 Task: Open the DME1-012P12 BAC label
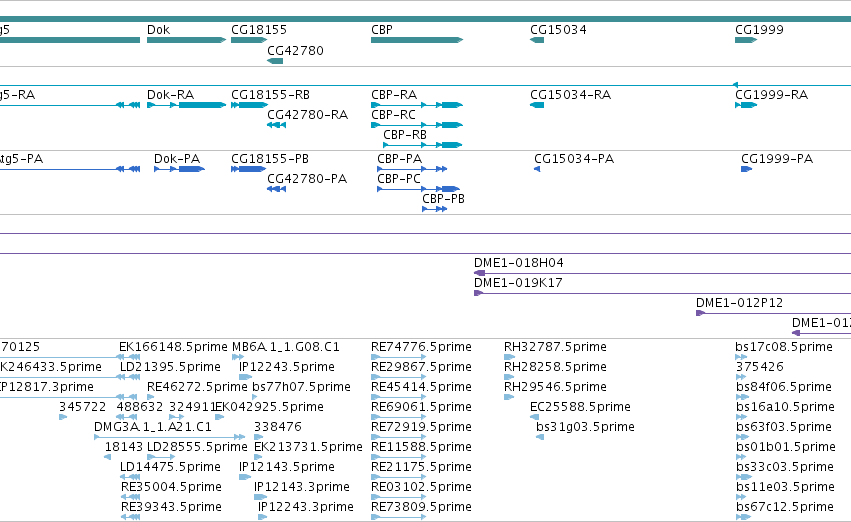point(739,303)
